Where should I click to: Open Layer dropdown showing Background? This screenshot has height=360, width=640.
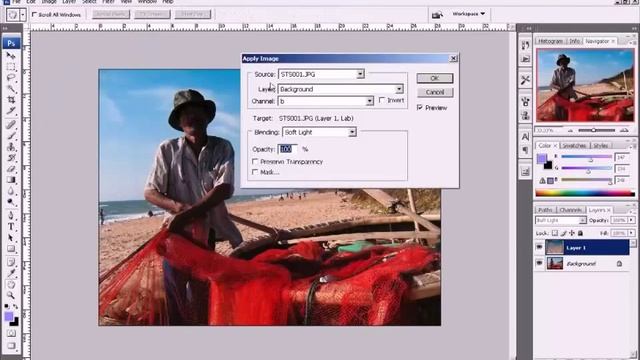pyautogui.click(x=341, y=89)
